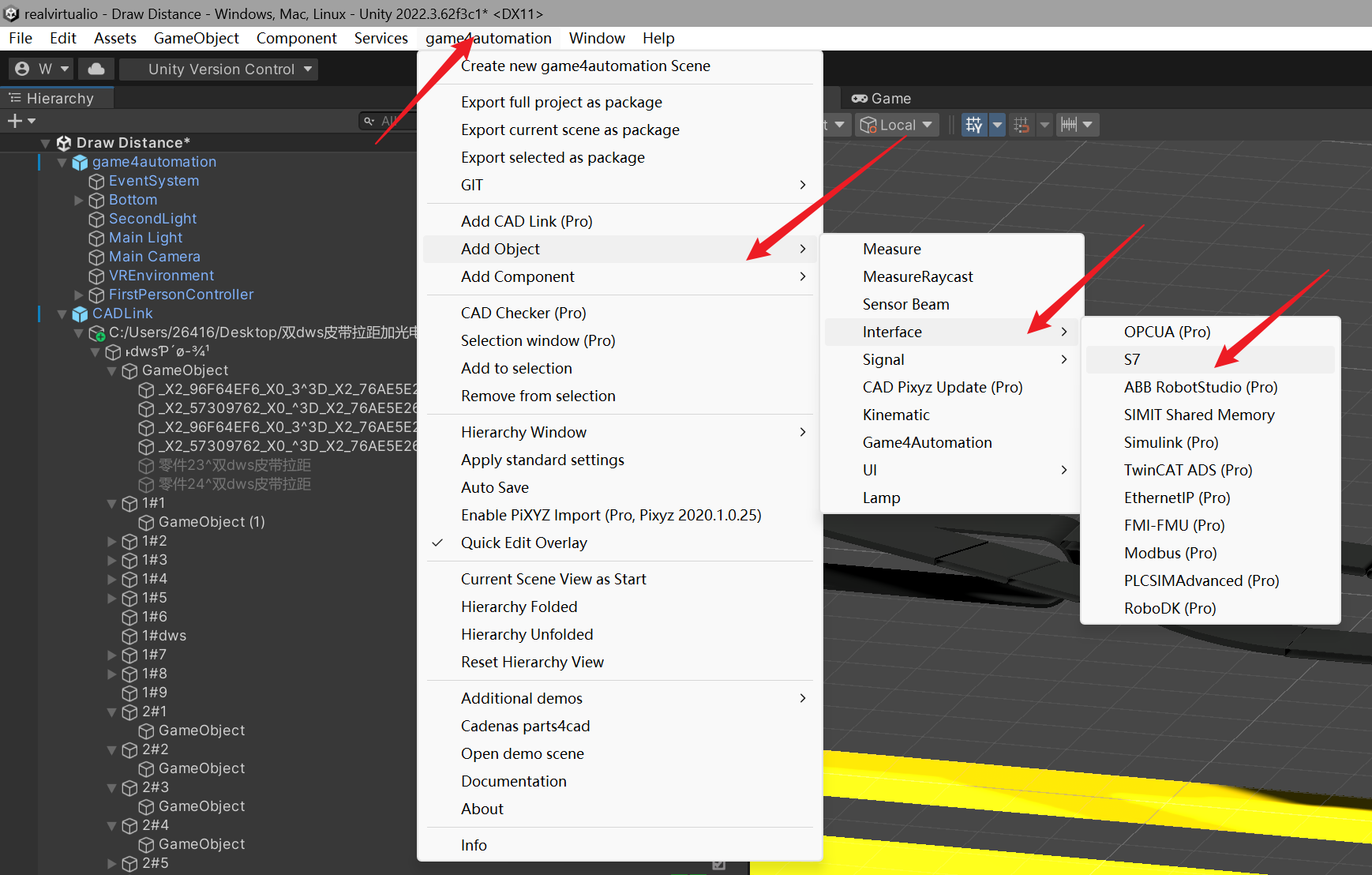Expand the 1#2 object node
Image resolution: width=1372 pixels, height=875 pixels.
(x=112, y=541)
